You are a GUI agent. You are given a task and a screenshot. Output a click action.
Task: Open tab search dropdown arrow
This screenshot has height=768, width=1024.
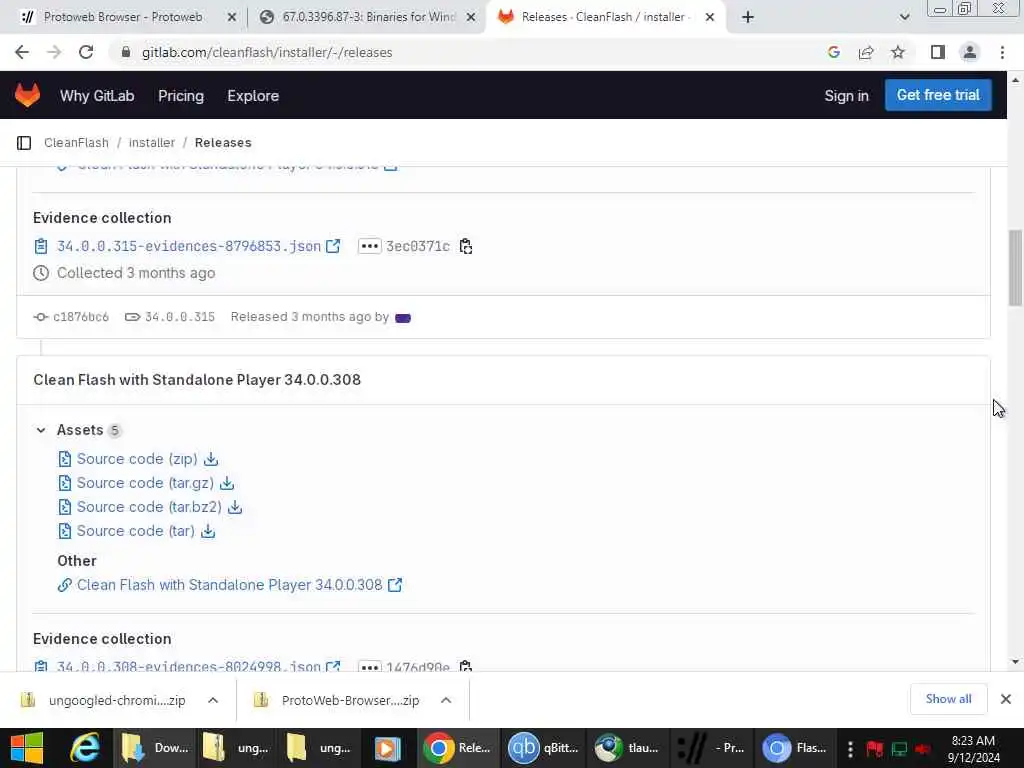click(x=904, y=17)
